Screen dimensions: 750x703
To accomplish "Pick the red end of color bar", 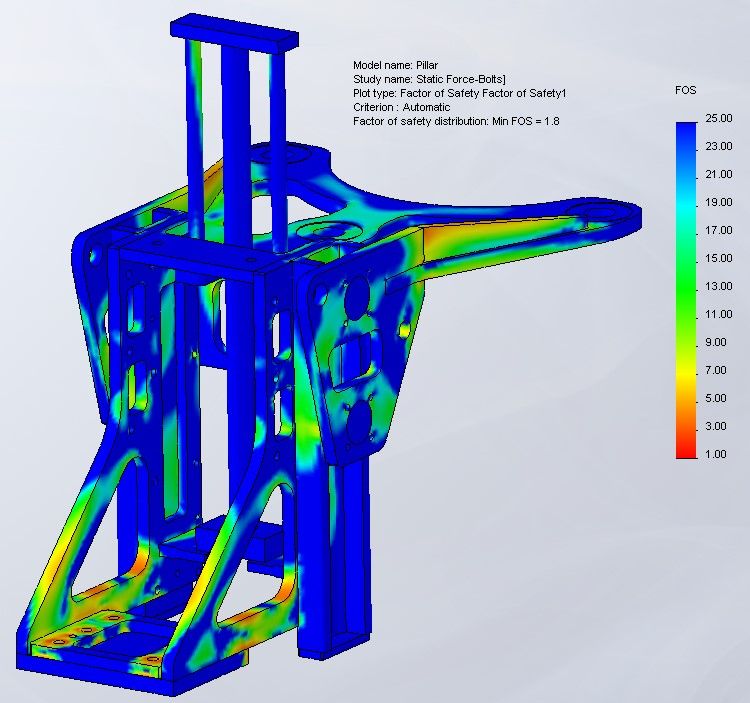I will [686, 450].
